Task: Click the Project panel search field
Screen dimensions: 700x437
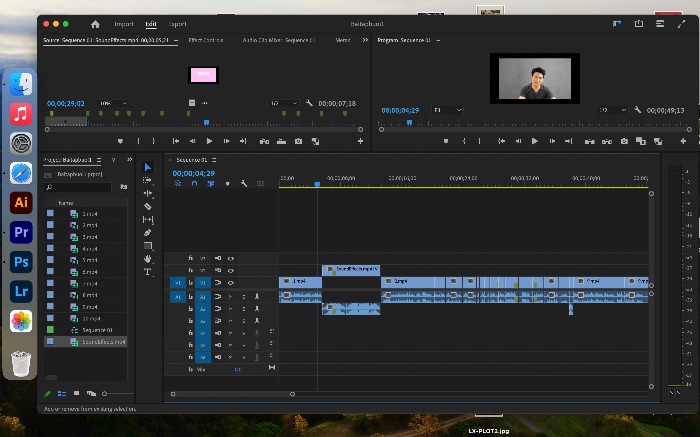Action: tap(78, 187)
